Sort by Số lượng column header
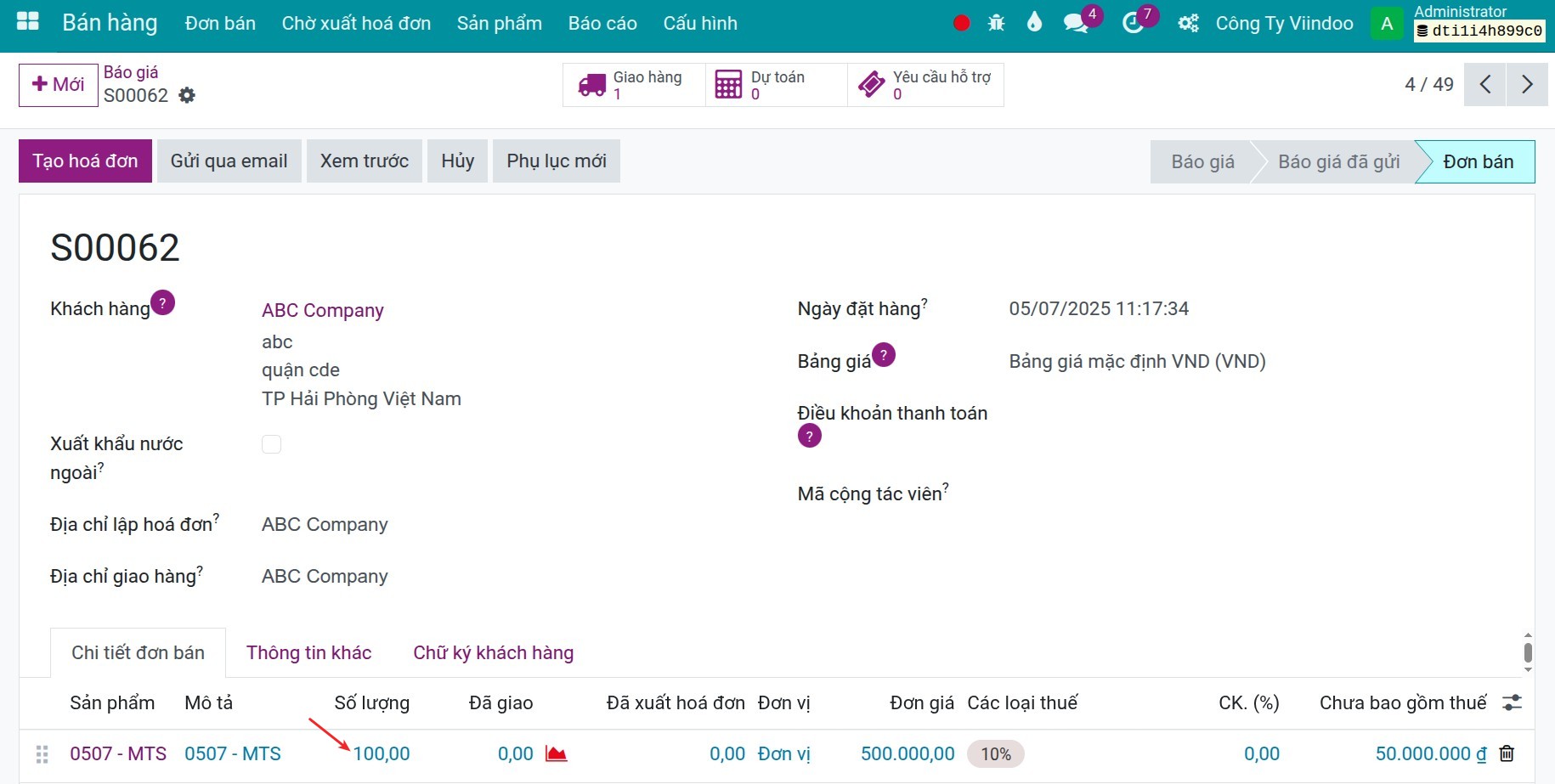 point(371,702)
